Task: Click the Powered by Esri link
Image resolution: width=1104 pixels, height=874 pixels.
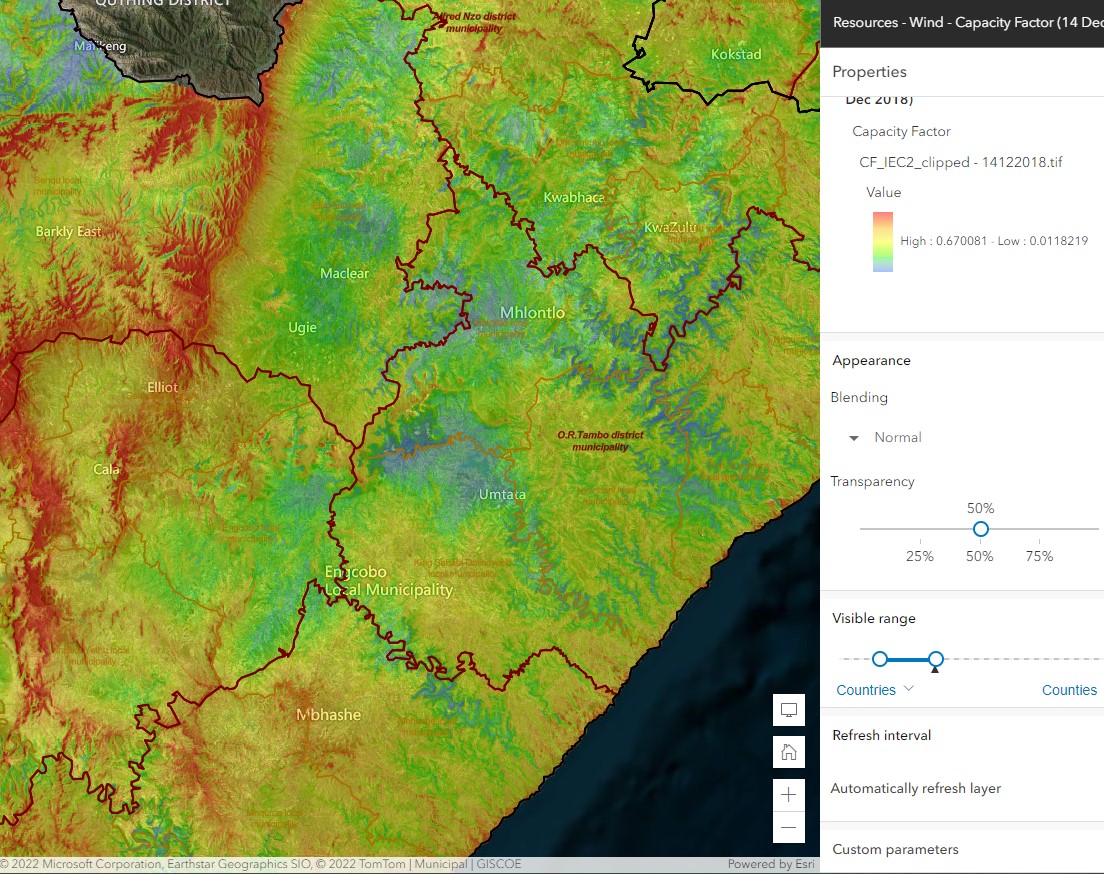Action: 771,864
